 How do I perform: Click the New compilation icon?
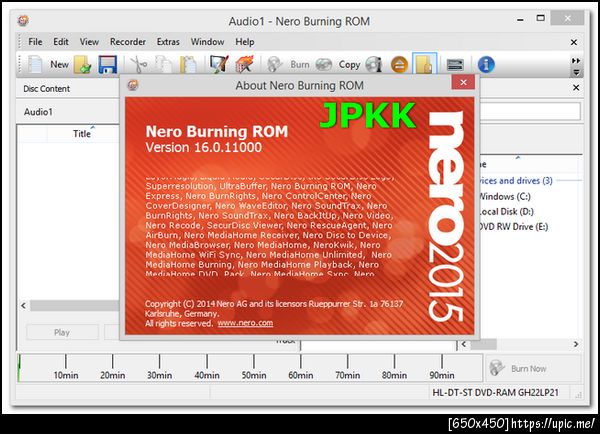click(35, 64)
